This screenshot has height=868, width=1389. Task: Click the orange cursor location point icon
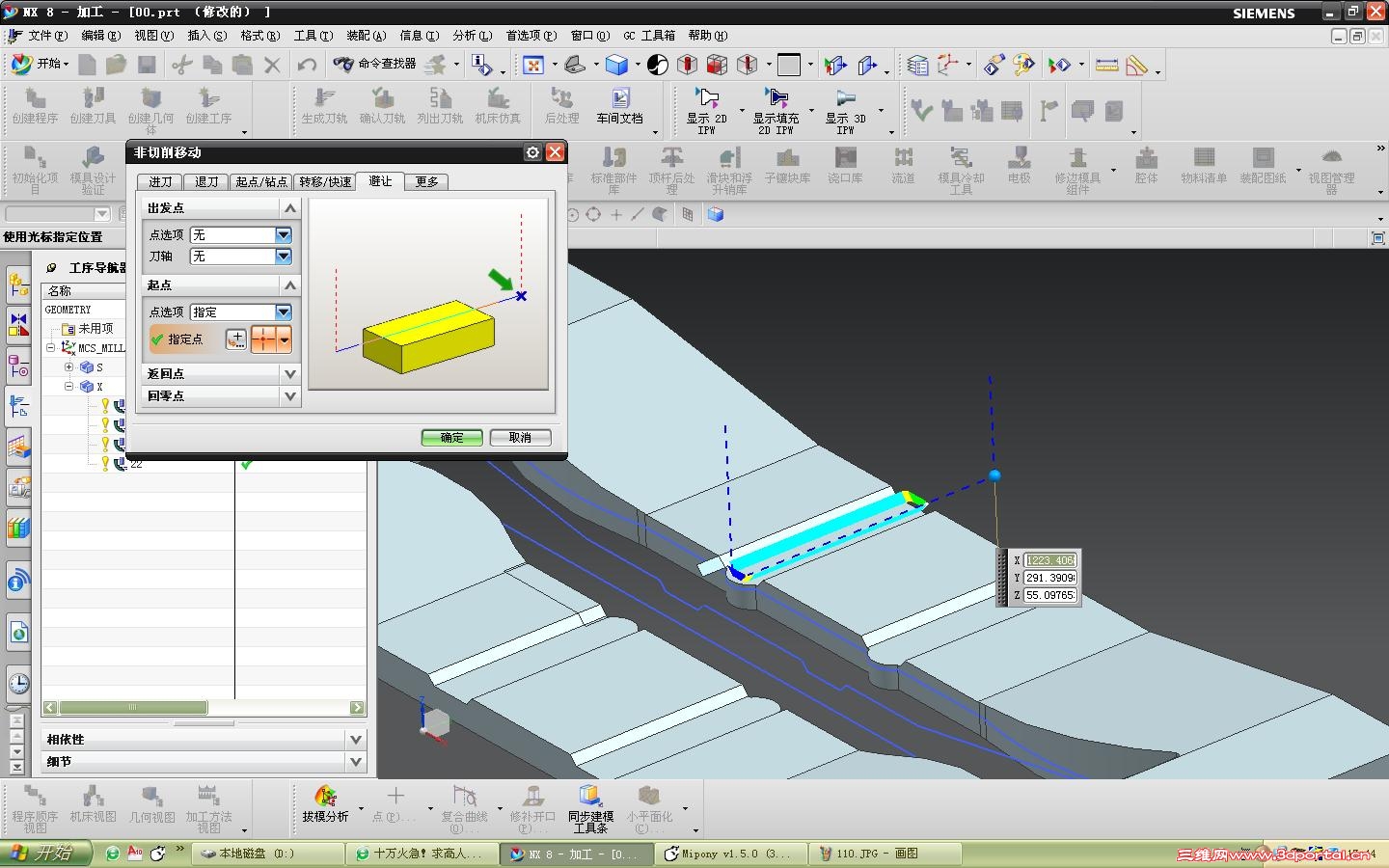264,339
